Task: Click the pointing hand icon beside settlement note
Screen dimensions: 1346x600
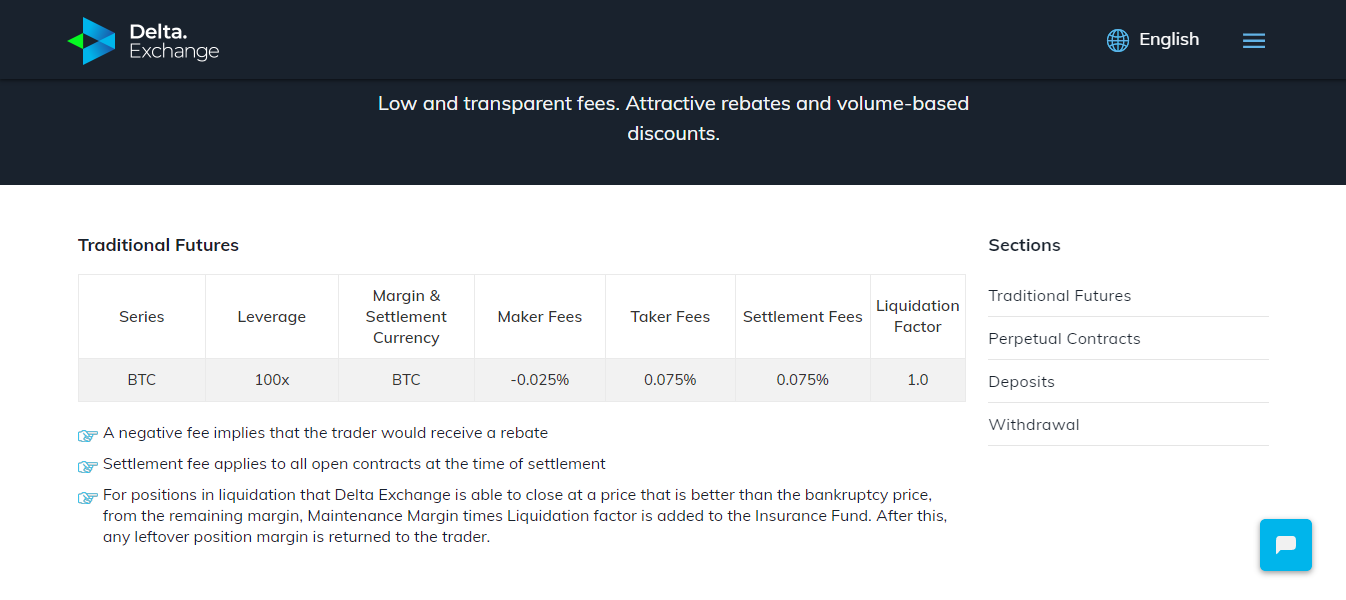Action: click(88, 466)
